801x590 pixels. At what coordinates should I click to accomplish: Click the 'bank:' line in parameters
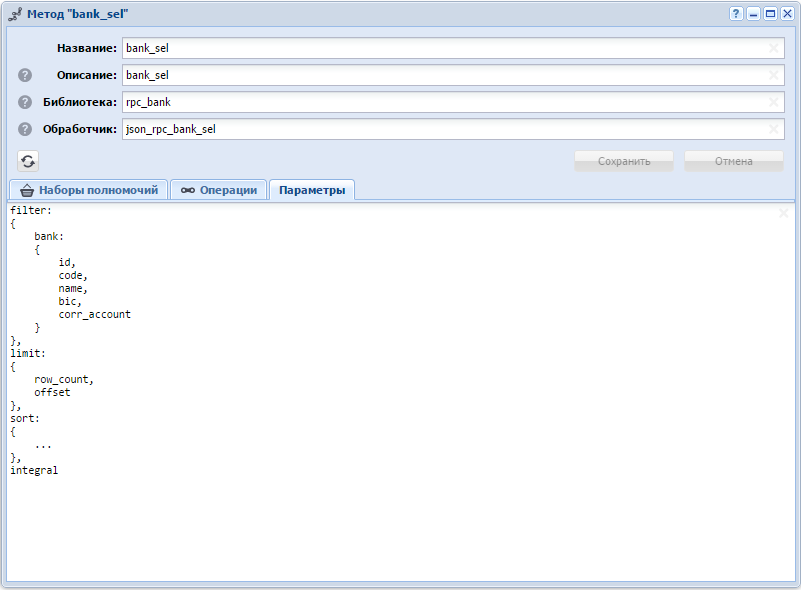[x=49, y=236]
